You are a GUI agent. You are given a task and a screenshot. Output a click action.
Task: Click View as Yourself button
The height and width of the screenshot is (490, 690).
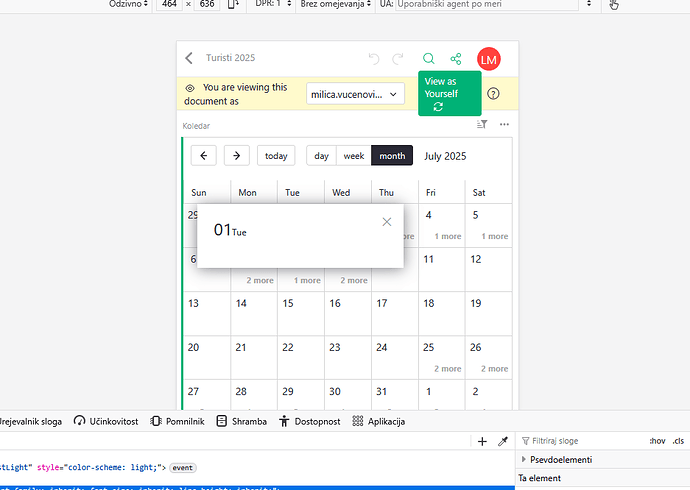(x=450, y=94)
